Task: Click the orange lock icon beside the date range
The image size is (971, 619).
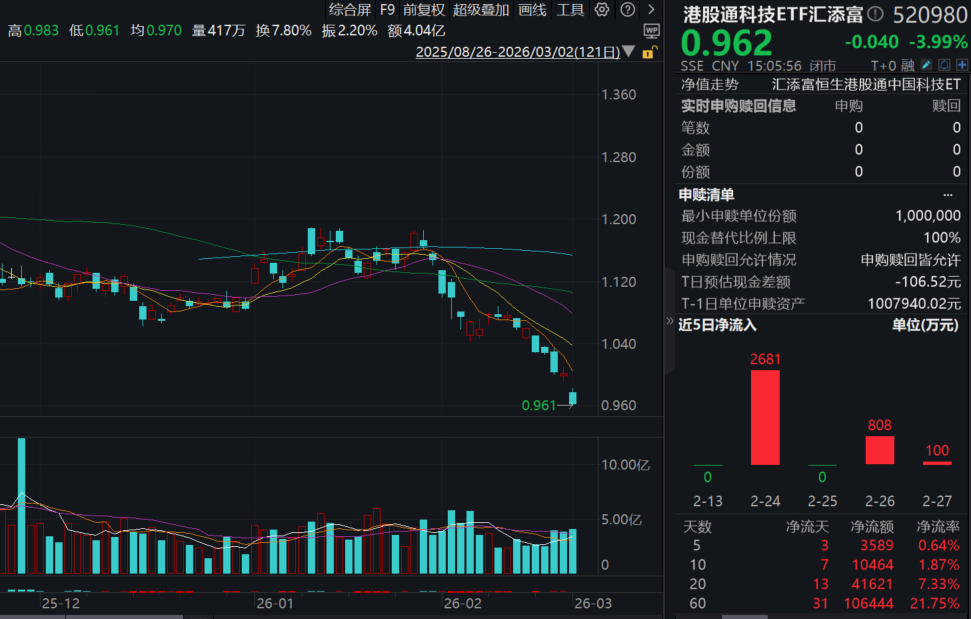Action: [x=648, y=51]
